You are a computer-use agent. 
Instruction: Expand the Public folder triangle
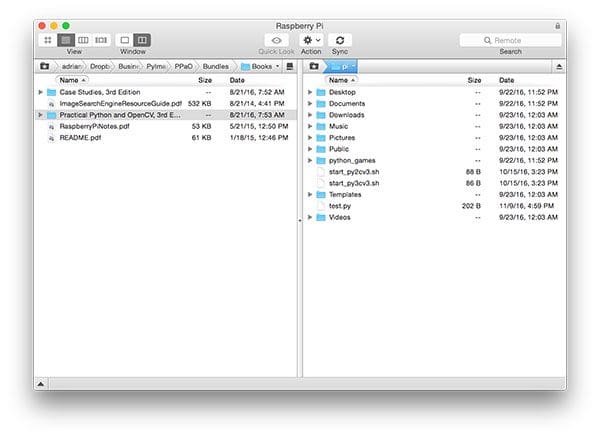tap(310, 149)
